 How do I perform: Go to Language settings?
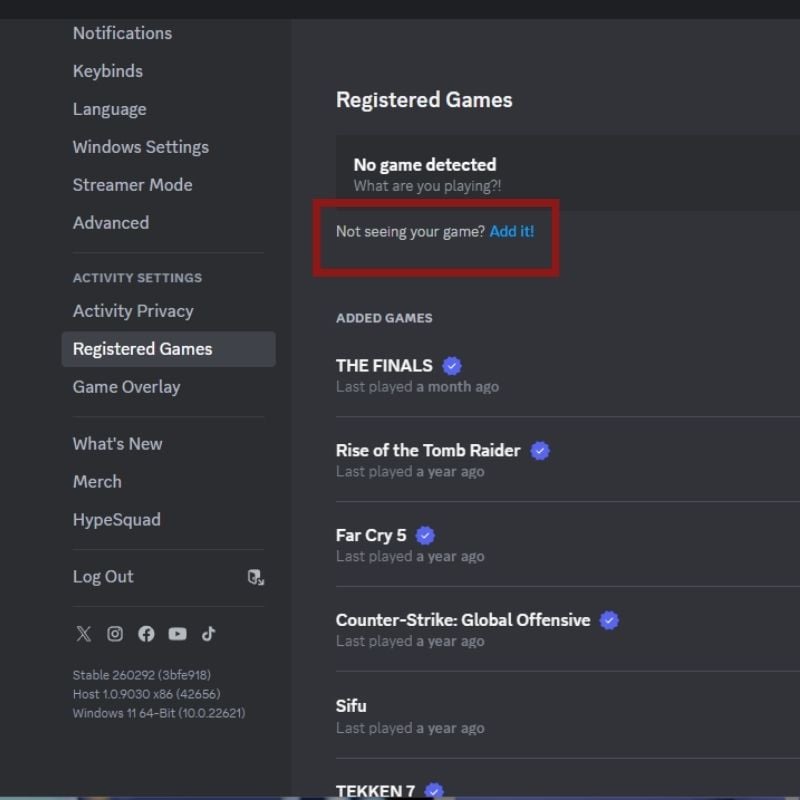point(110,109)
